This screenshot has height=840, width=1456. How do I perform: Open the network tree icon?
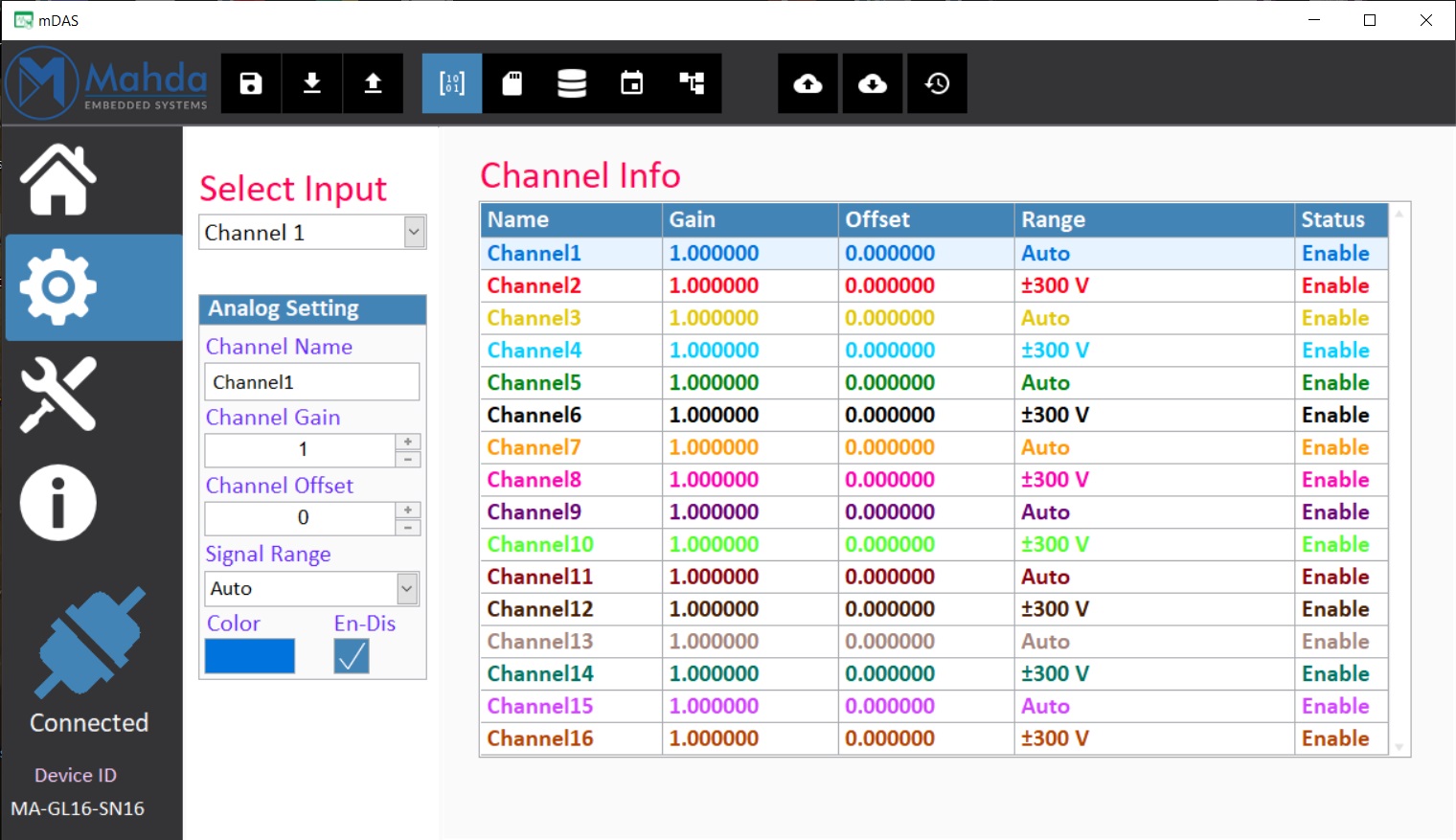tap(692, 83)
